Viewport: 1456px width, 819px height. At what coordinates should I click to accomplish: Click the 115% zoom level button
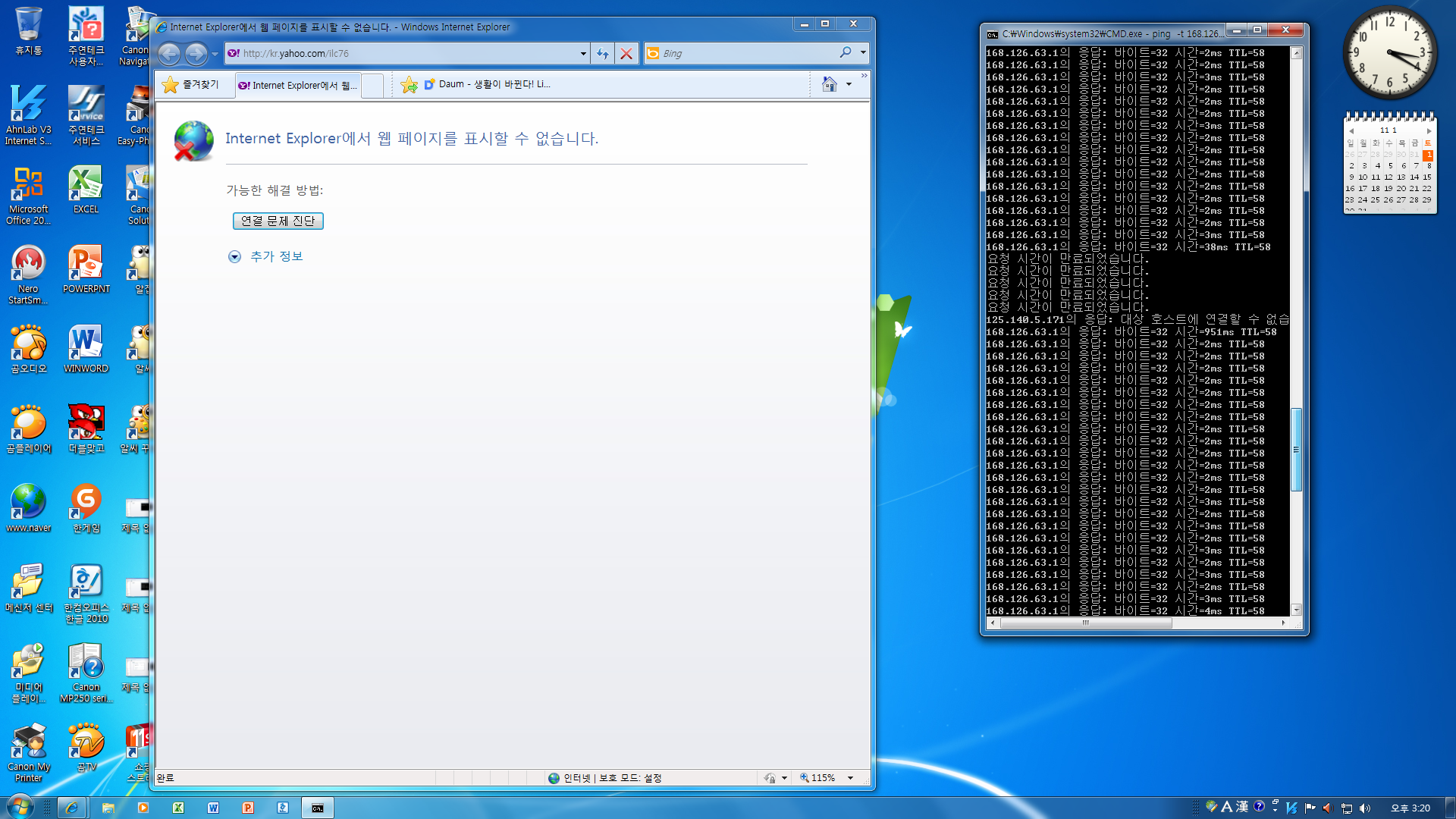[817, 778]
